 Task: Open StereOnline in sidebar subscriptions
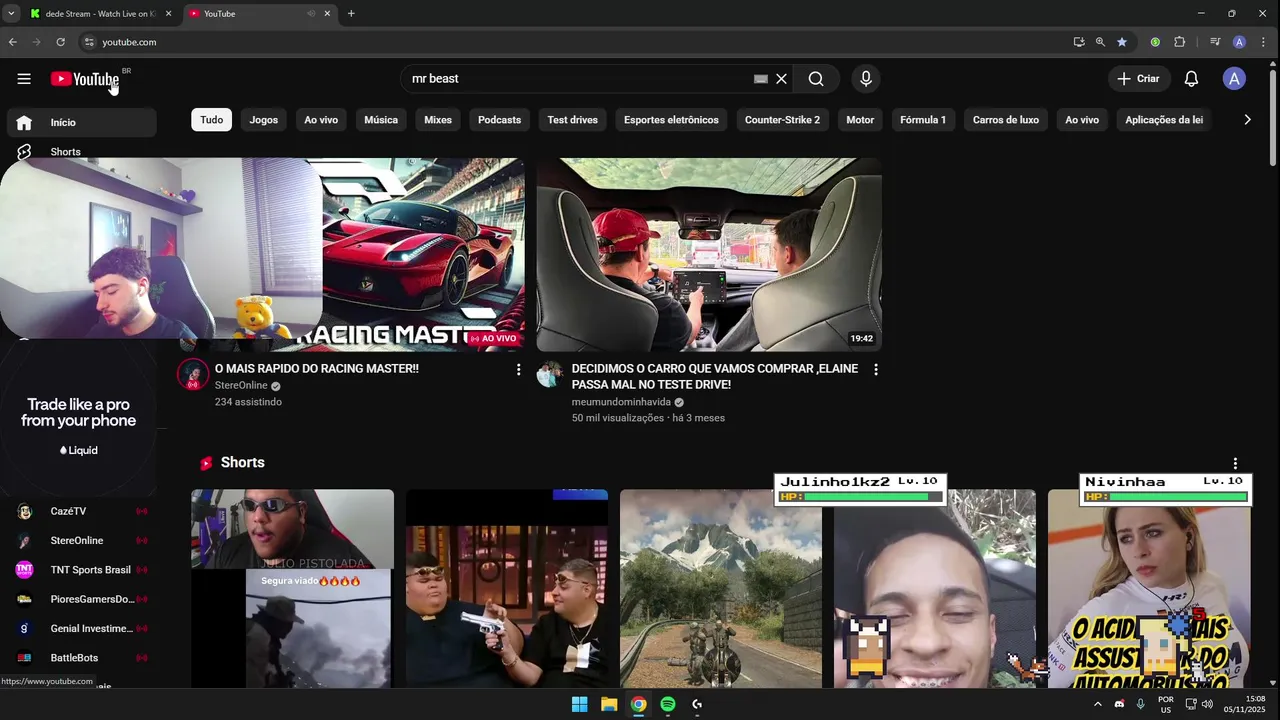pyautogui.click(x=82, y=541)
